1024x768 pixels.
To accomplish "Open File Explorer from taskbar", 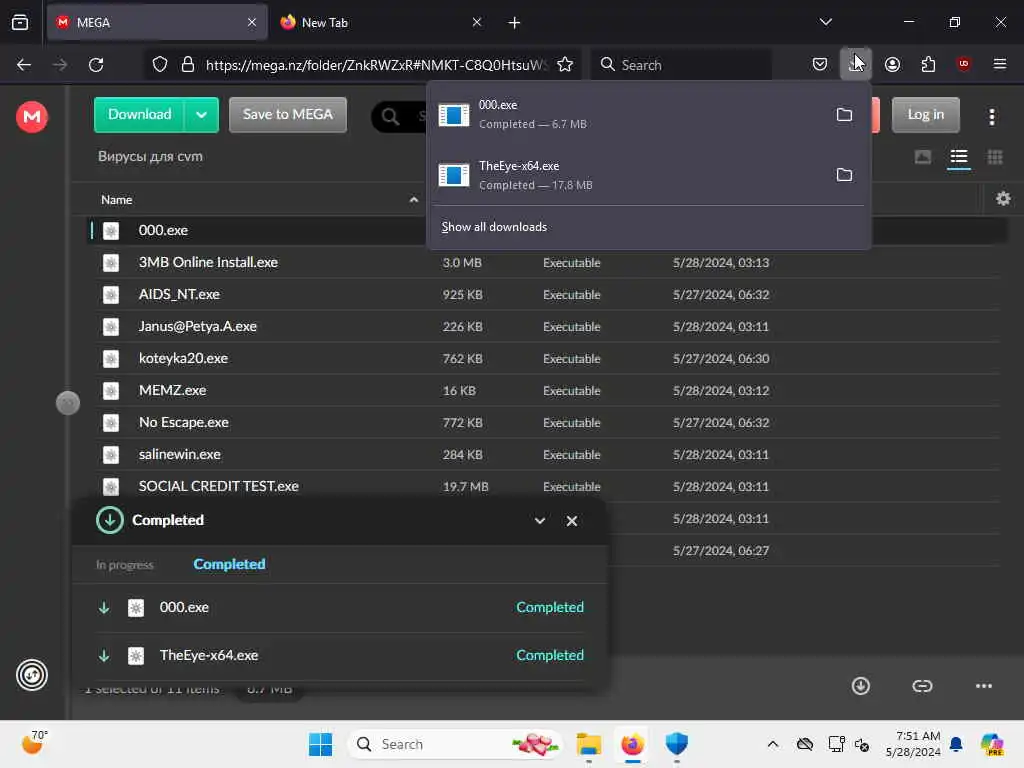I will click(x=588, y=744).
